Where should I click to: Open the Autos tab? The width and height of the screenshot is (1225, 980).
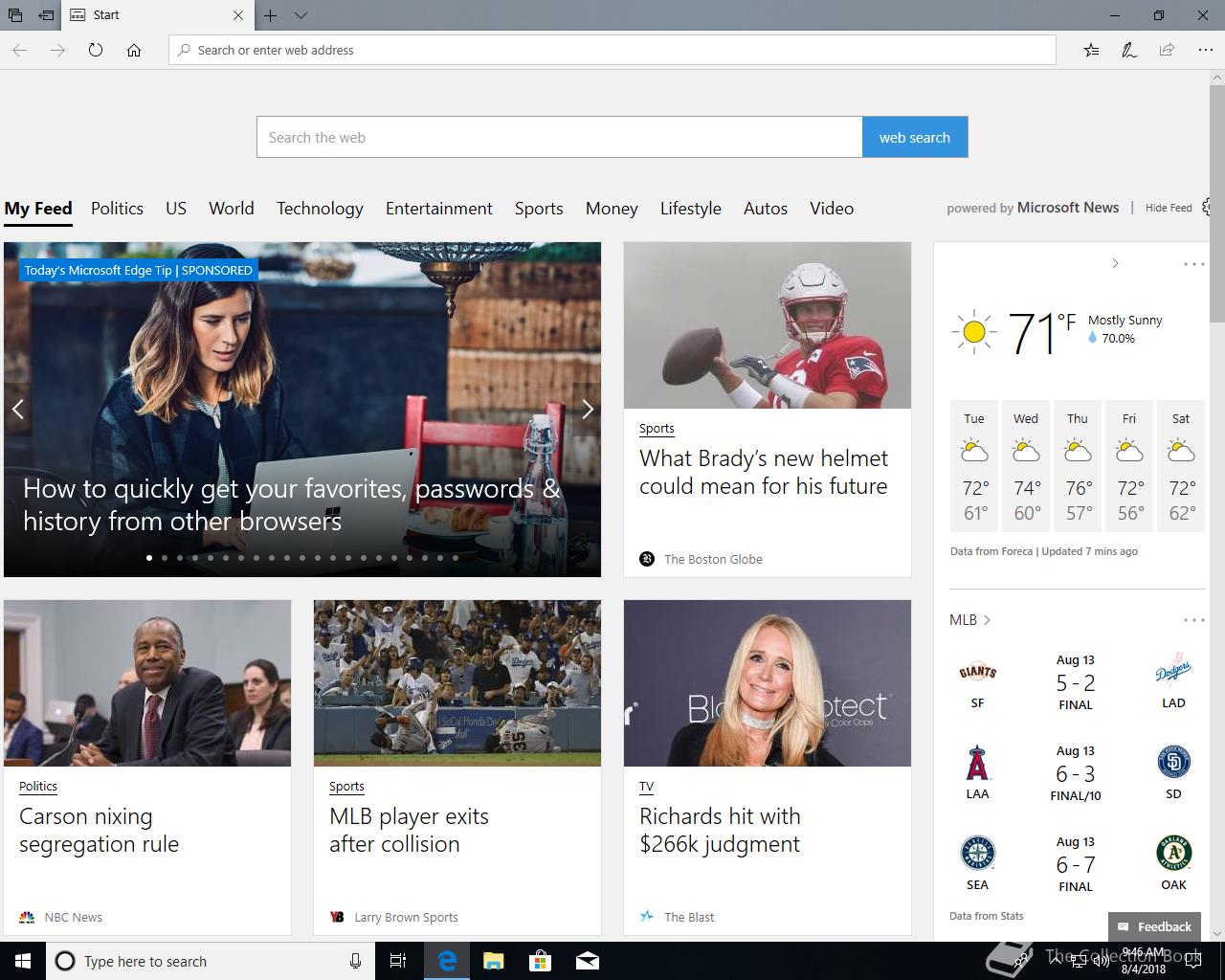point(766,209)
